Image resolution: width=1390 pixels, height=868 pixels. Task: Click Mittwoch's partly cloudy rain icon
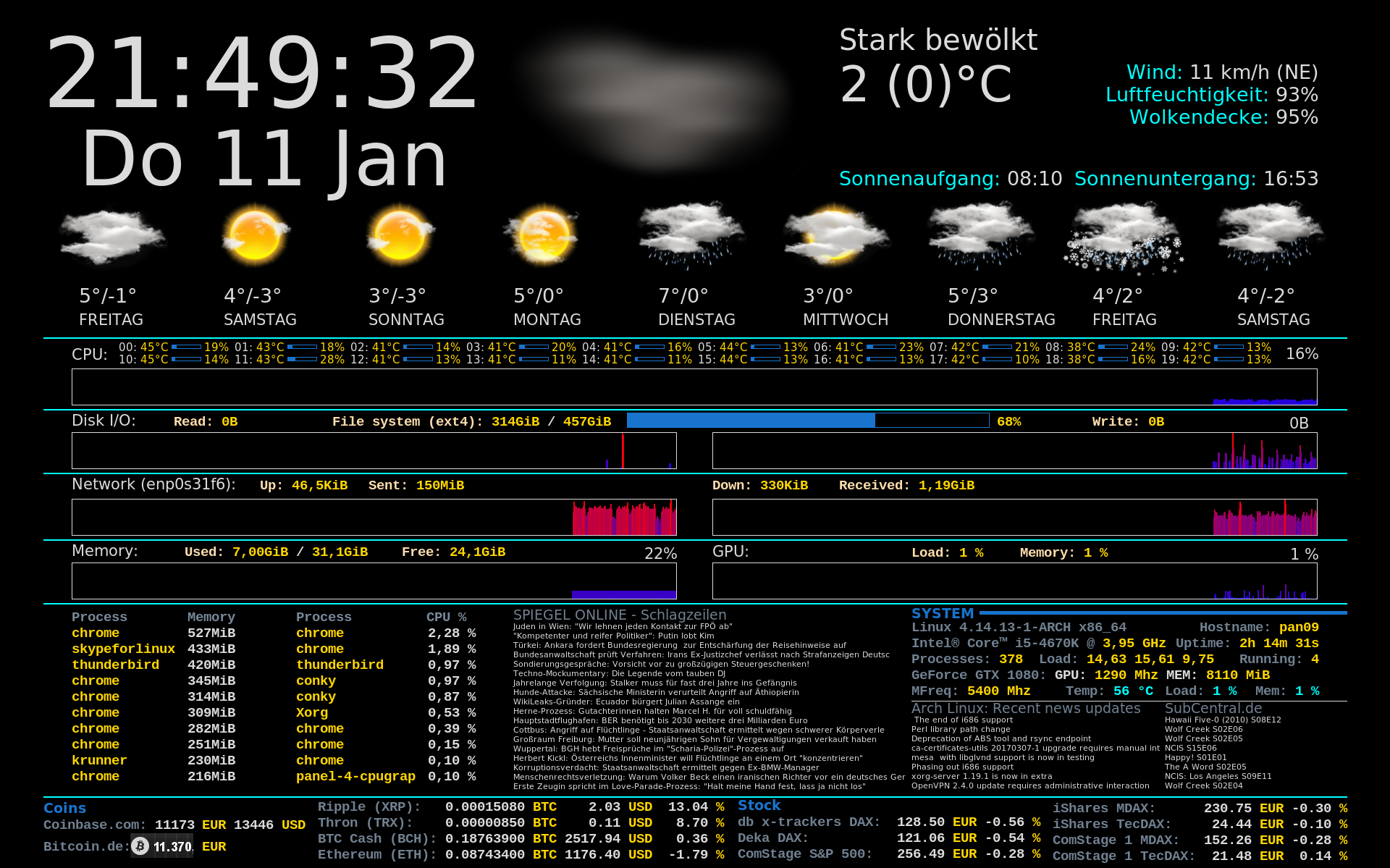coord(835,237)
